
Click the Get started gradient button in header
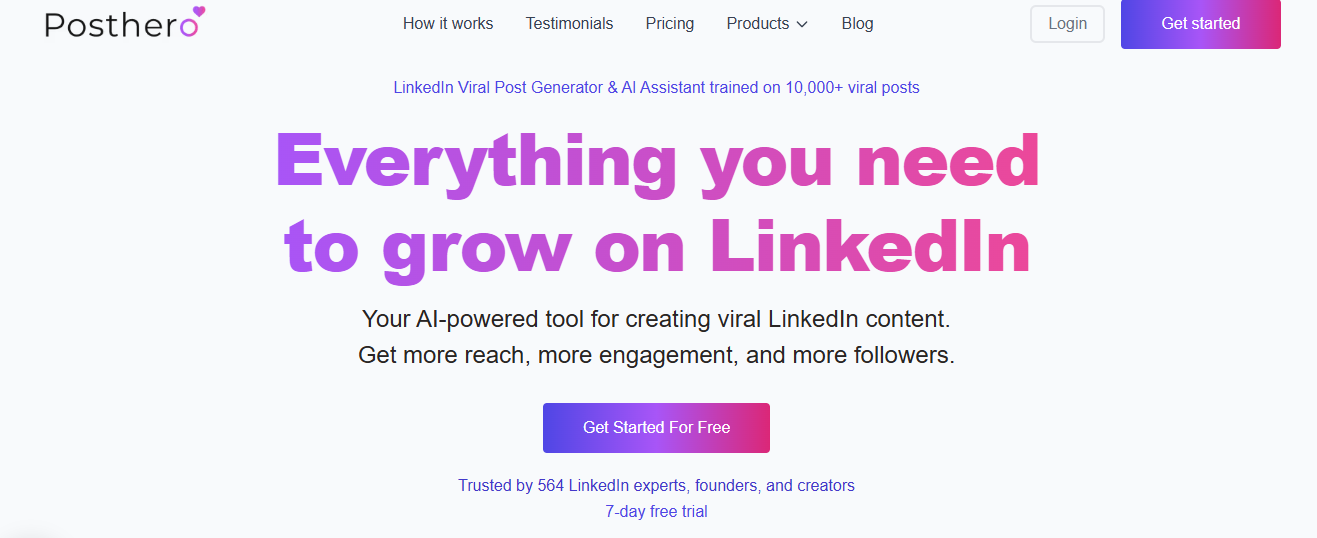point(1200,24)
